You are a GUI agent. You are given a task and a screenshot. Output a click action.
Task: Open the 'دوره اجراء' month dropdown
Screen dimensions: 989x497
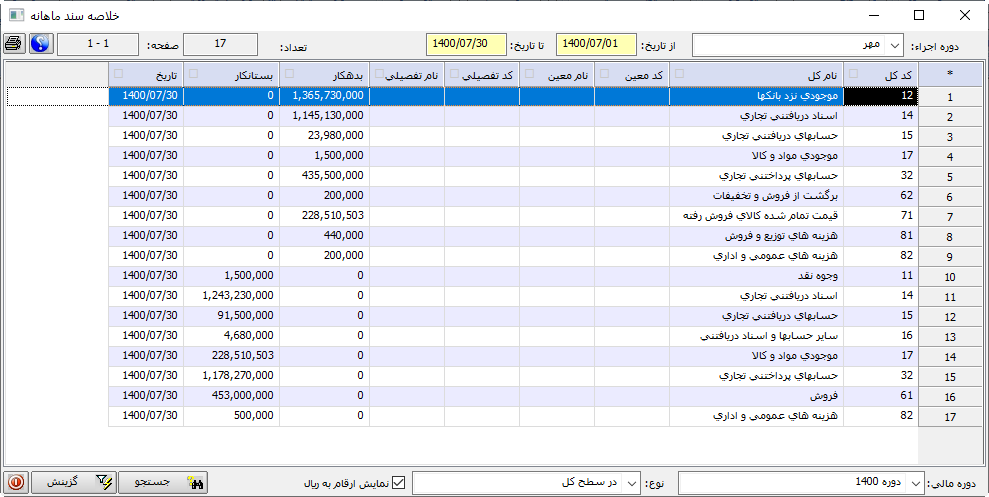pos(892,46)
